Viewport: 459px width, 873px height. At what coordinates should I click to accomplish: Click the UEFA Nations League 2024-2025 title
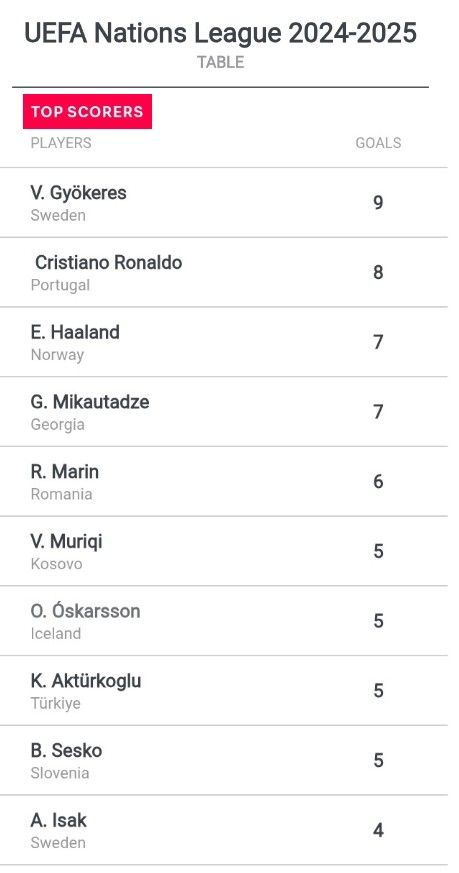pyautogui.click(x=221, y=33)
